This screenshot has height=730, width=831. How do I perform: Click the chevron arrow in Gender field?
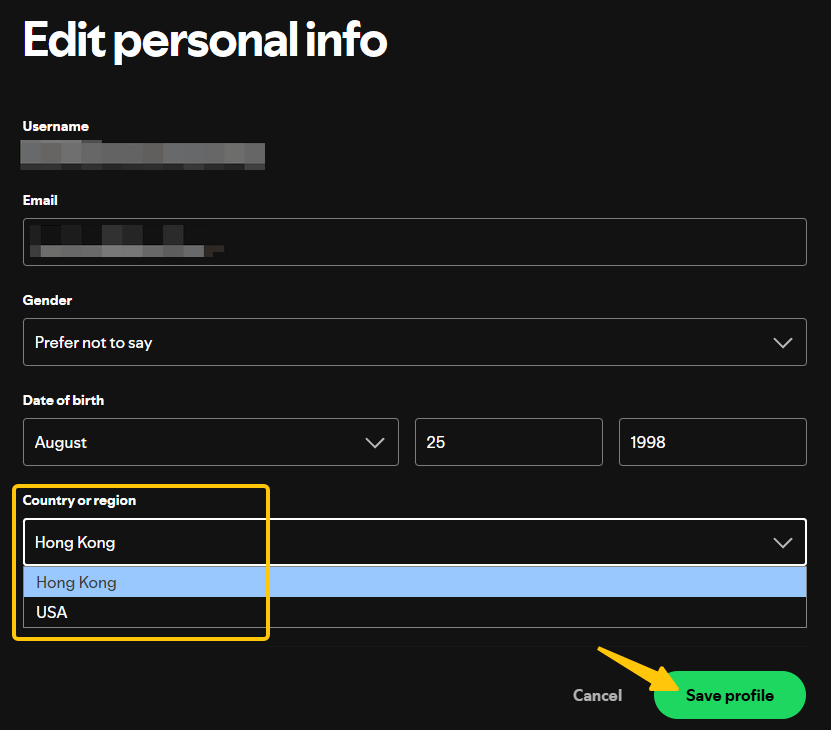(783, 343)
